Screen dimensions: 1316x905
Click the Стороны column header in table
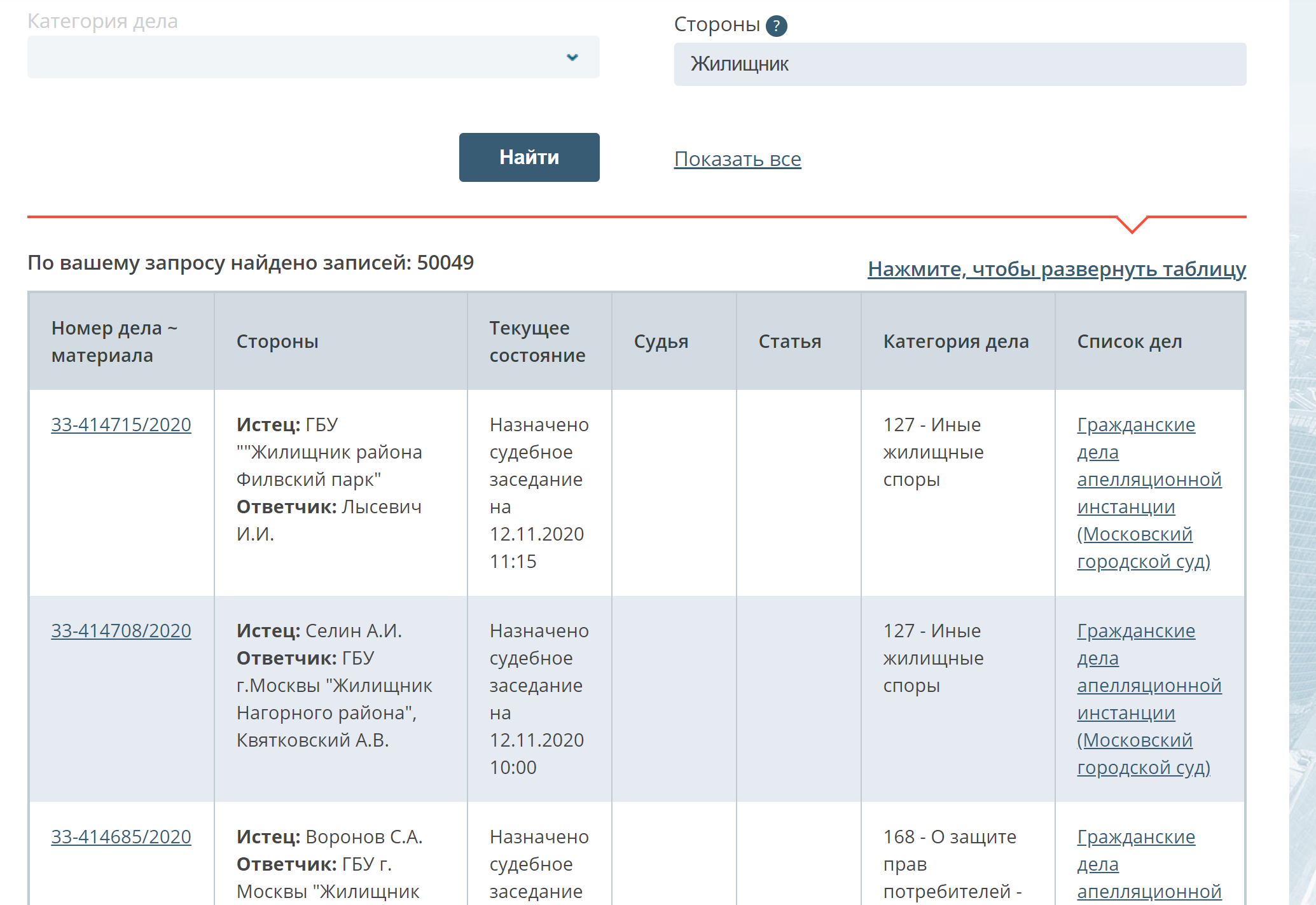[x=341, y=342]
